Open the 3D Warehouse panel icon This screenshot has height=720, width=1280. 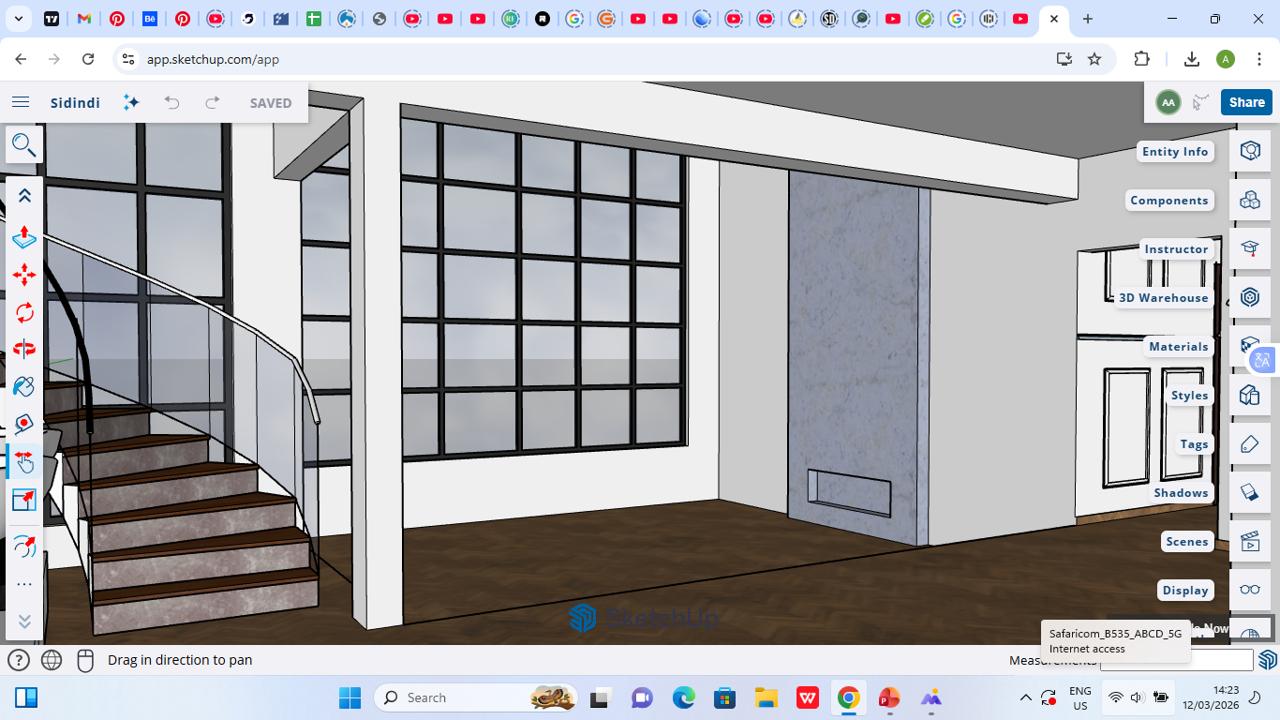(1250, 297)
